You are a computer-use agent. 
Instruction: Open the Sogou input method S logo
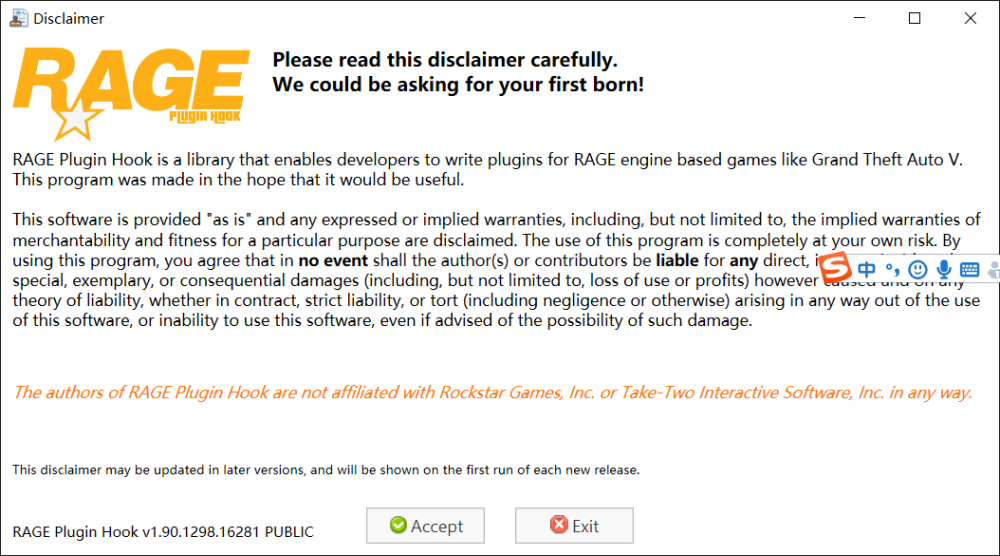(x=837, y=268)
